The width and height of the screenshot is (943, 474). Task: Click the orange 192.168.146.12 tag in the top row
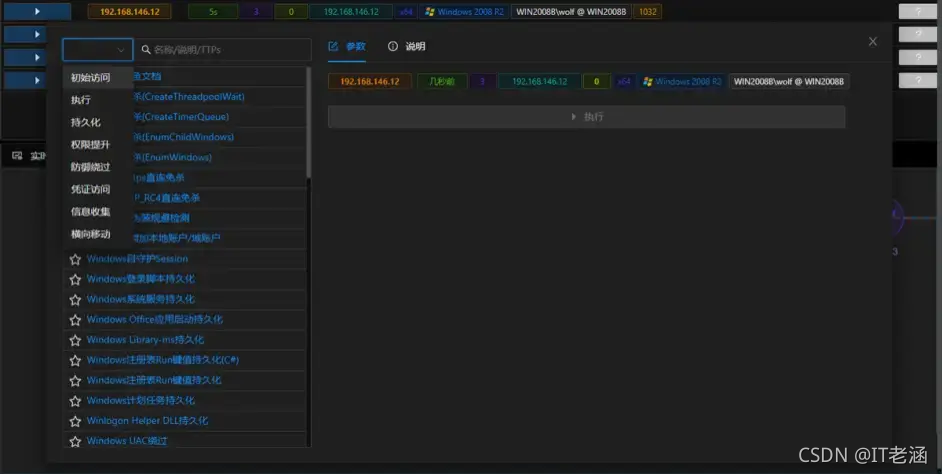[129, 11]
